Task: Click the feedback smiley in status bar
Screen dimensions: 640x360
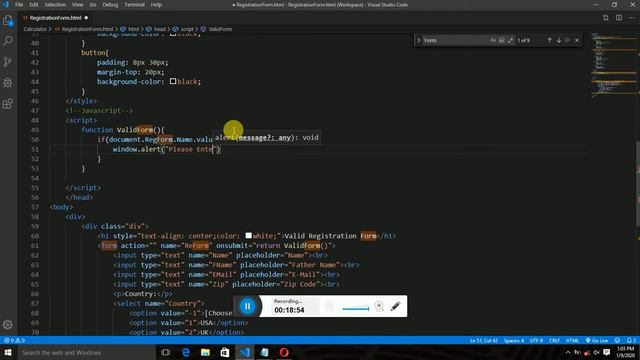Action: coord(617,340)
